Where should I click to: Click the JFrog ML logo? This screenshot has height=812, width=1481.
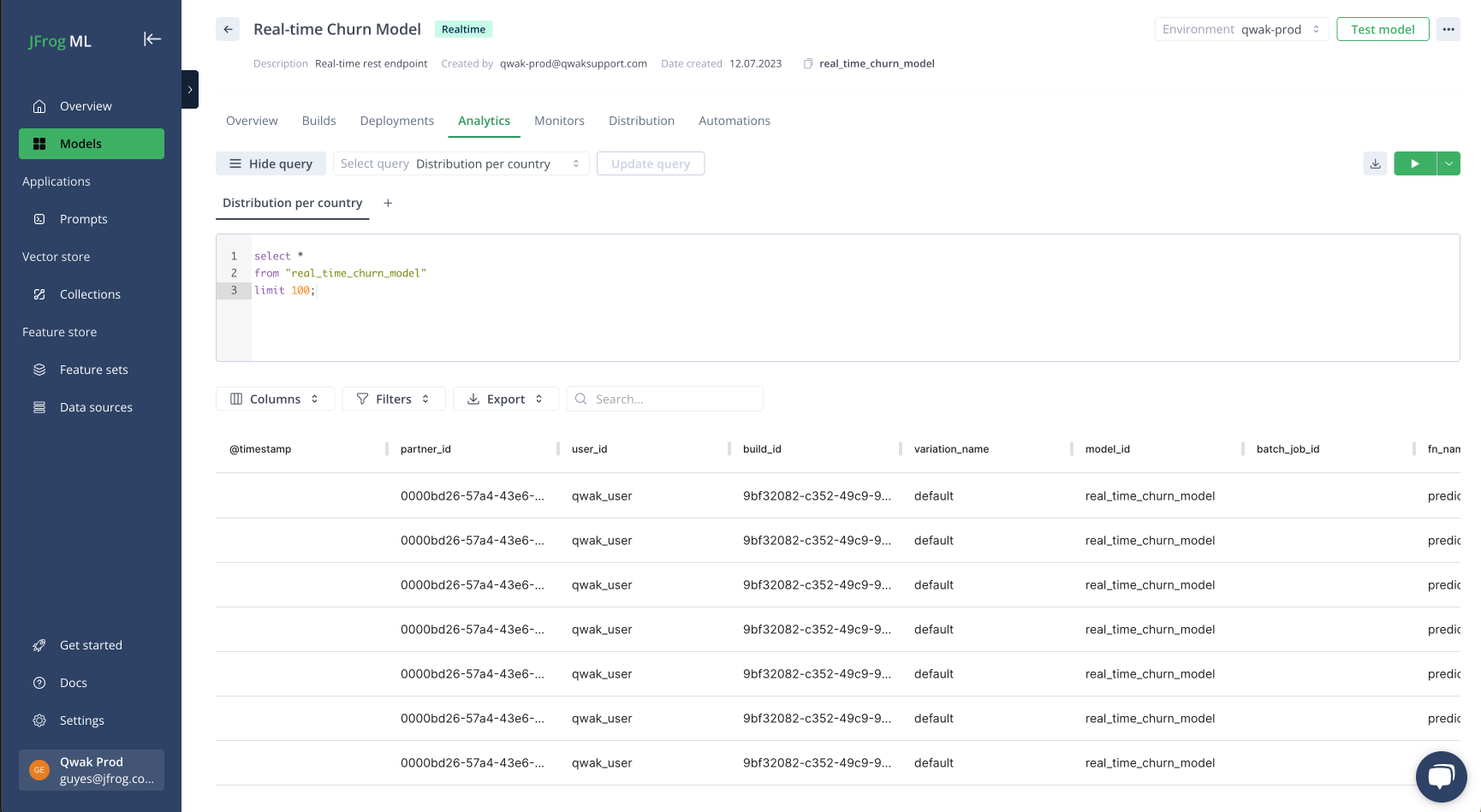60,41
